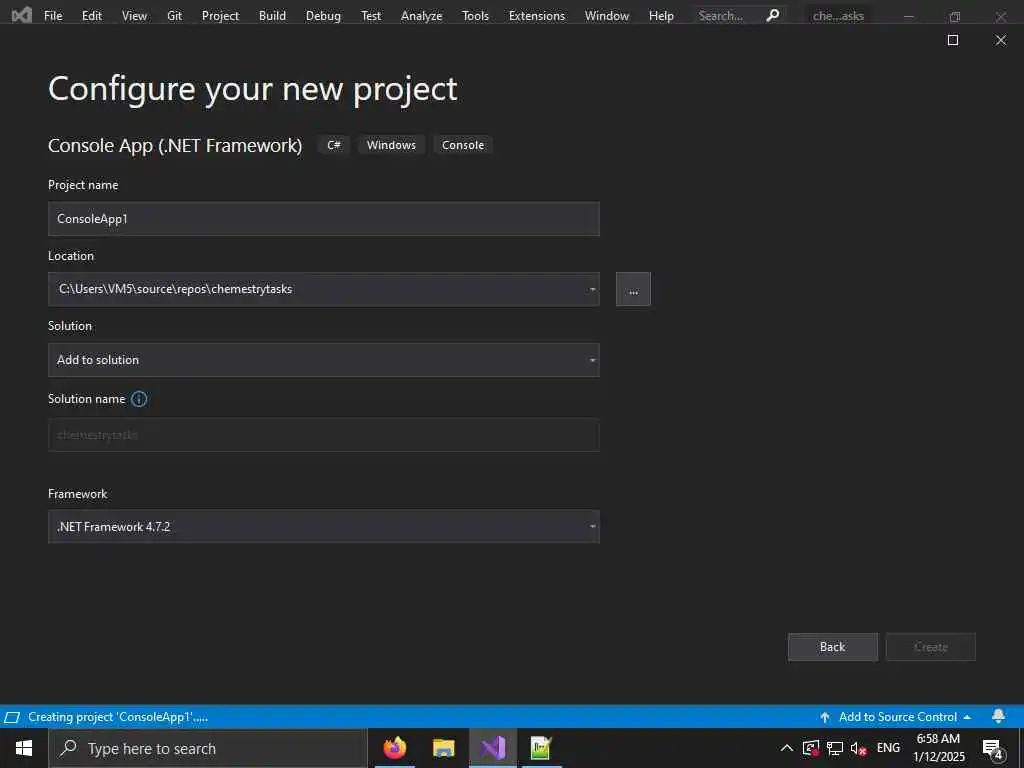The image size is (1024, 768).
Task: Open the Solution name info icon
Action: coord(139,399)
